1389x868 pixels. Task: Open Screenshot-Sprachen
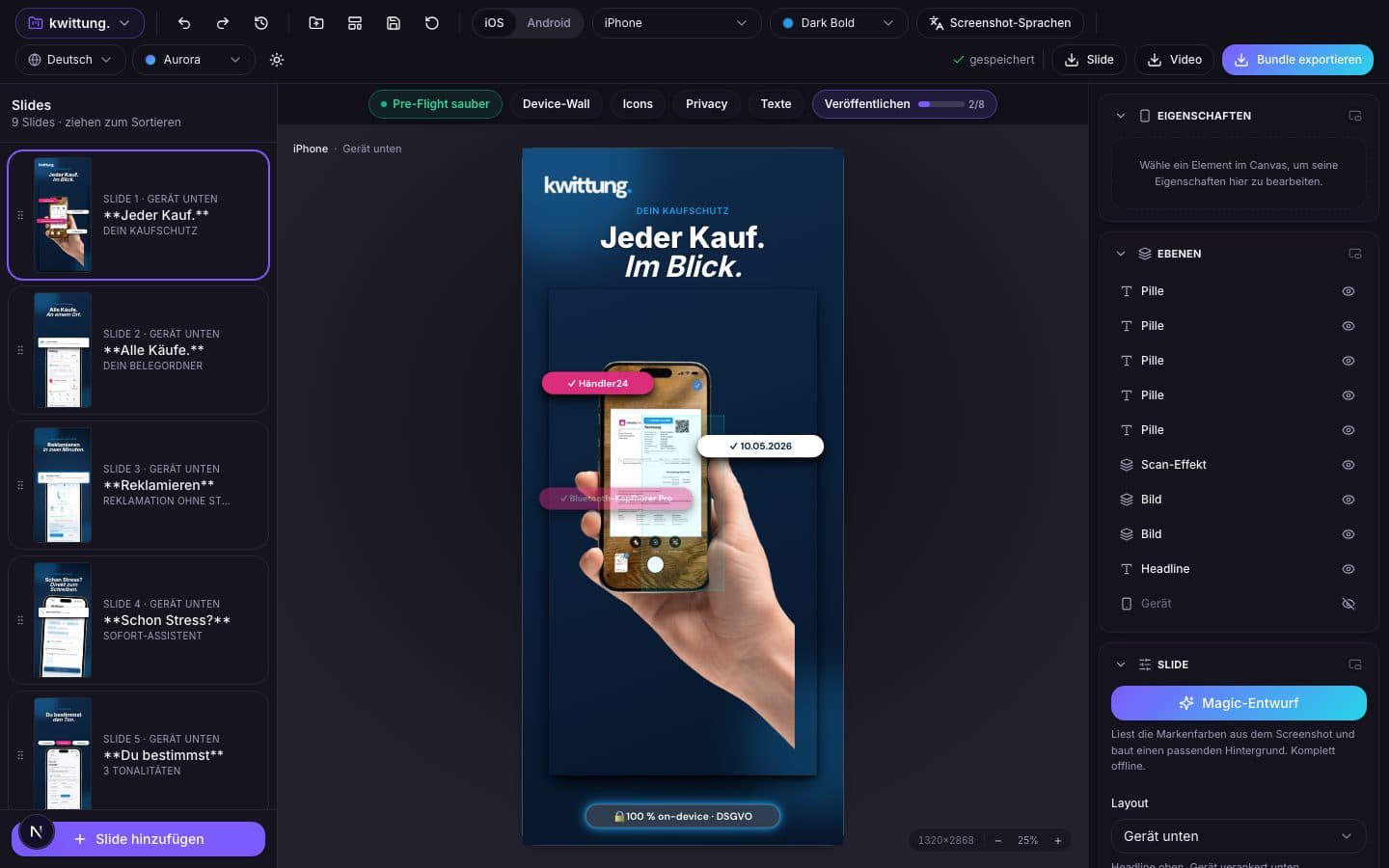pos(999,23)
